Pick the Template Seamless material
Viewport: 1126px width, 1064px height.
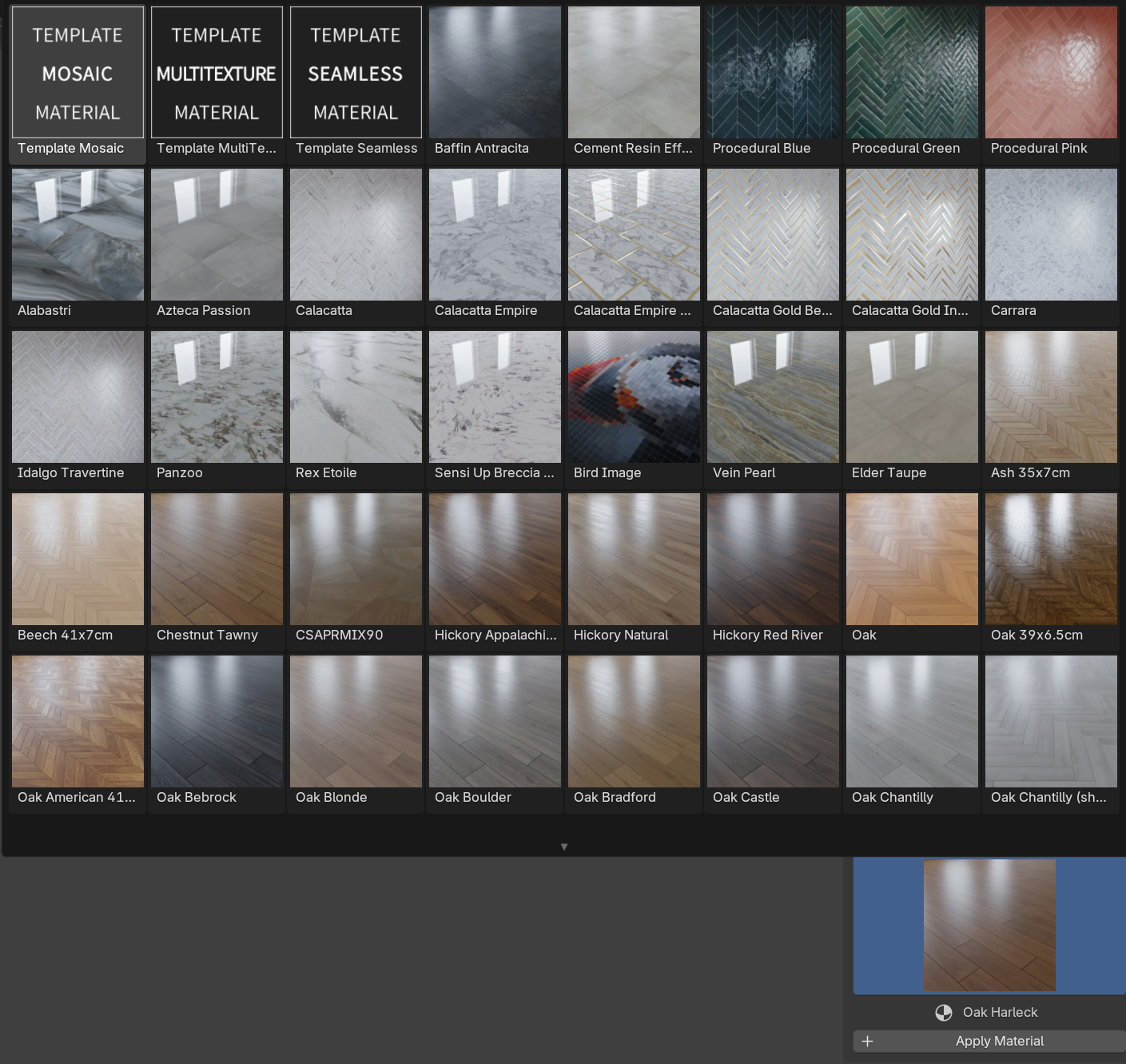point(356,73)
